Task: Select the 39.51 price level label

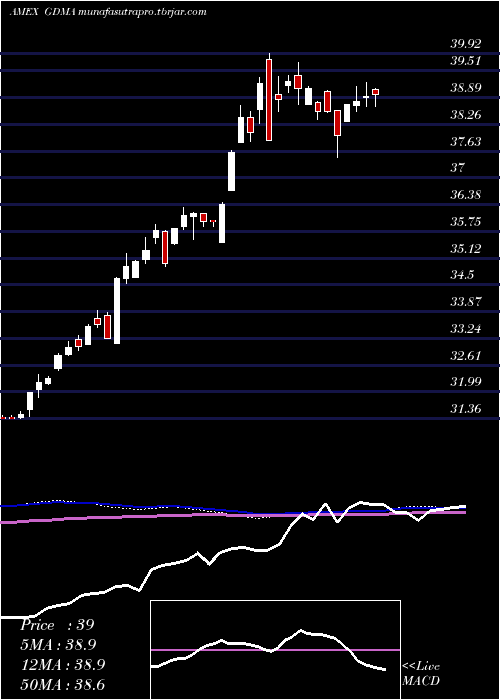Action: coord(465,61)
